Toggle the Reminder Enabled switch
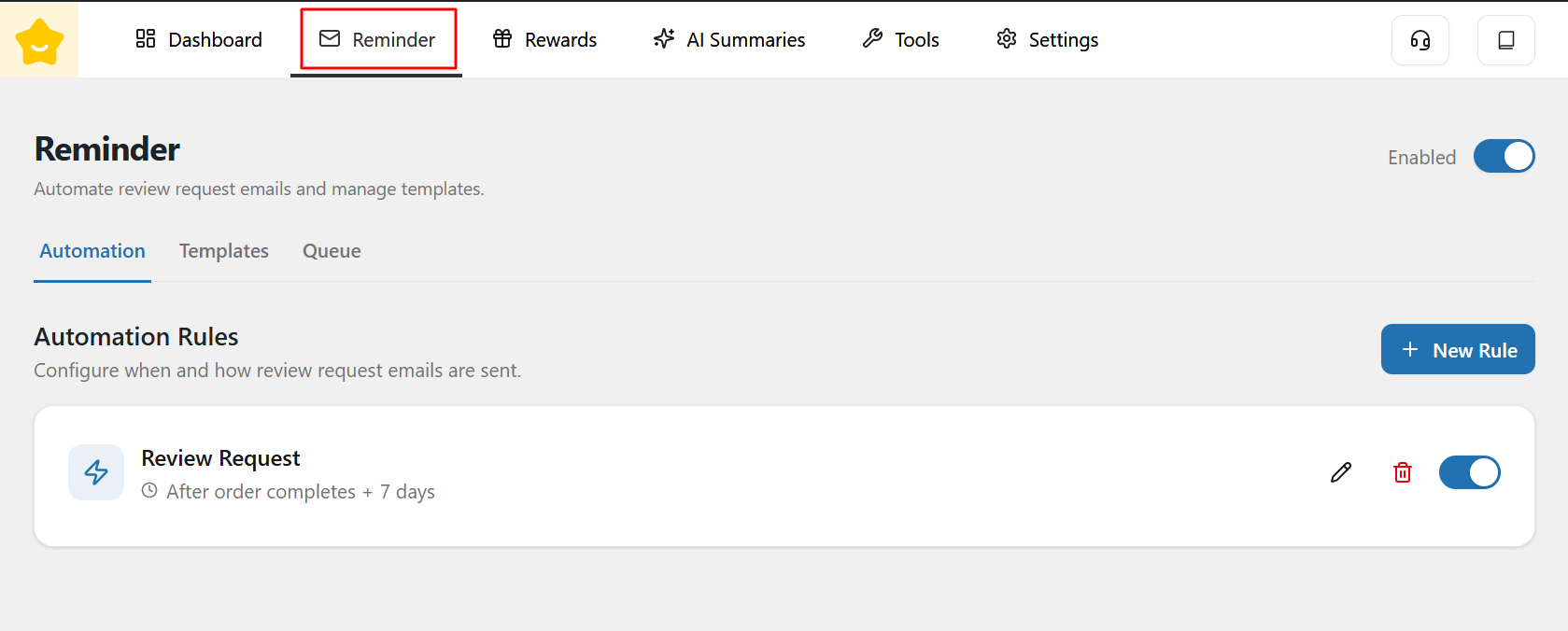 coord(1504,156)
